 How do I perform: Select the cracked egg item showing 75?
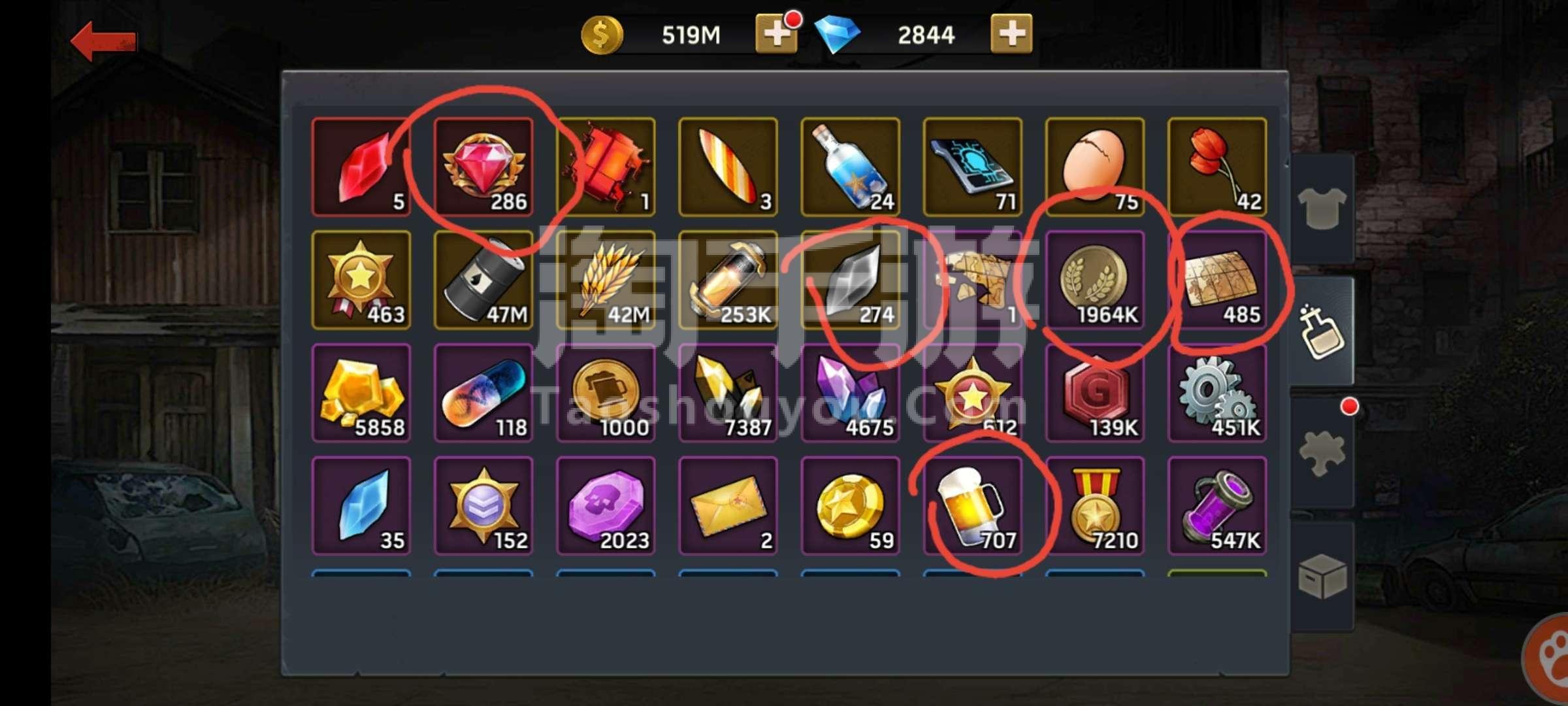(1095, 167)
